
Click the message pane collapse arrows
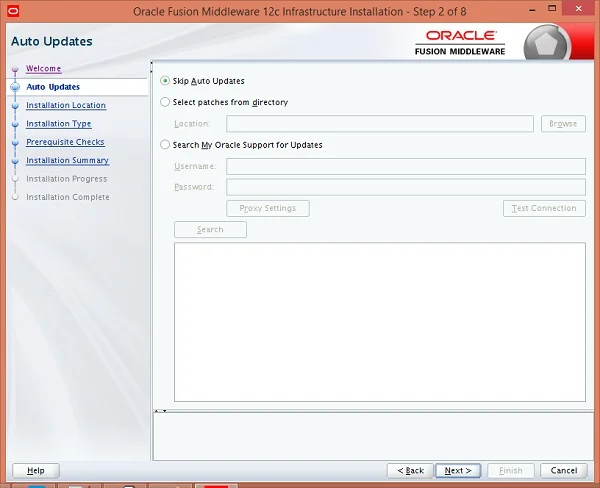coord(160,411)
